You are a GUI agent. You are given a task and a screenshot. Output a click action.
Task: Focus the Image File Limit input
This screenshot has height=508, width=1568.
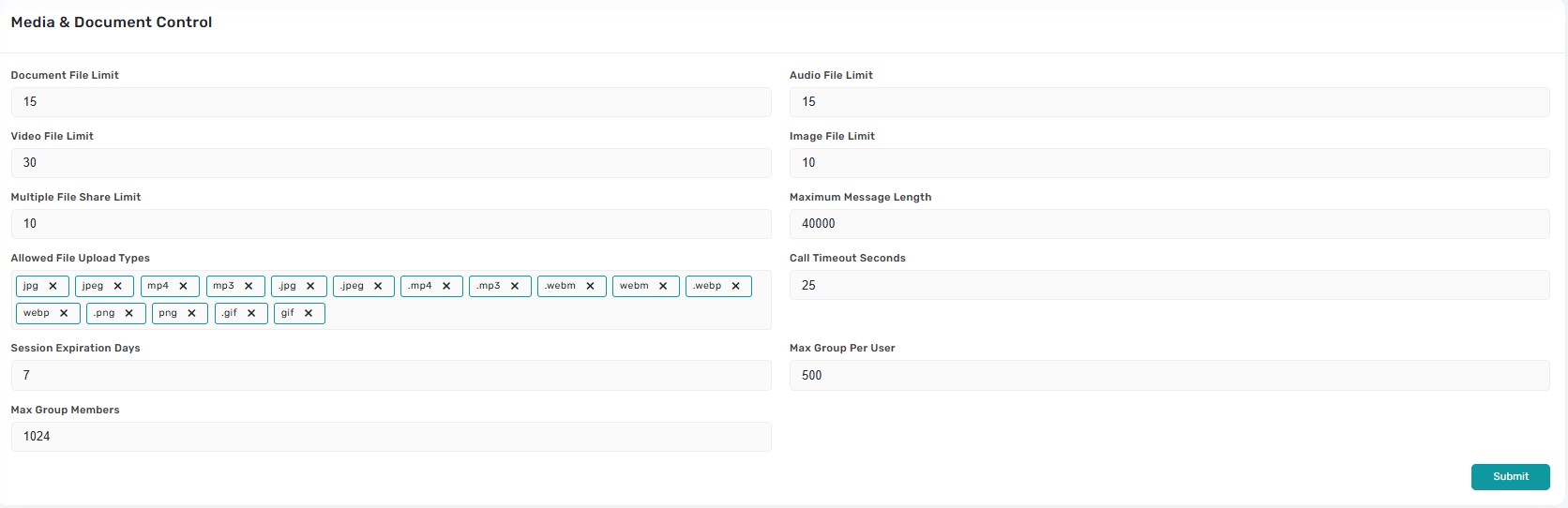click(x=1168, y=163)
